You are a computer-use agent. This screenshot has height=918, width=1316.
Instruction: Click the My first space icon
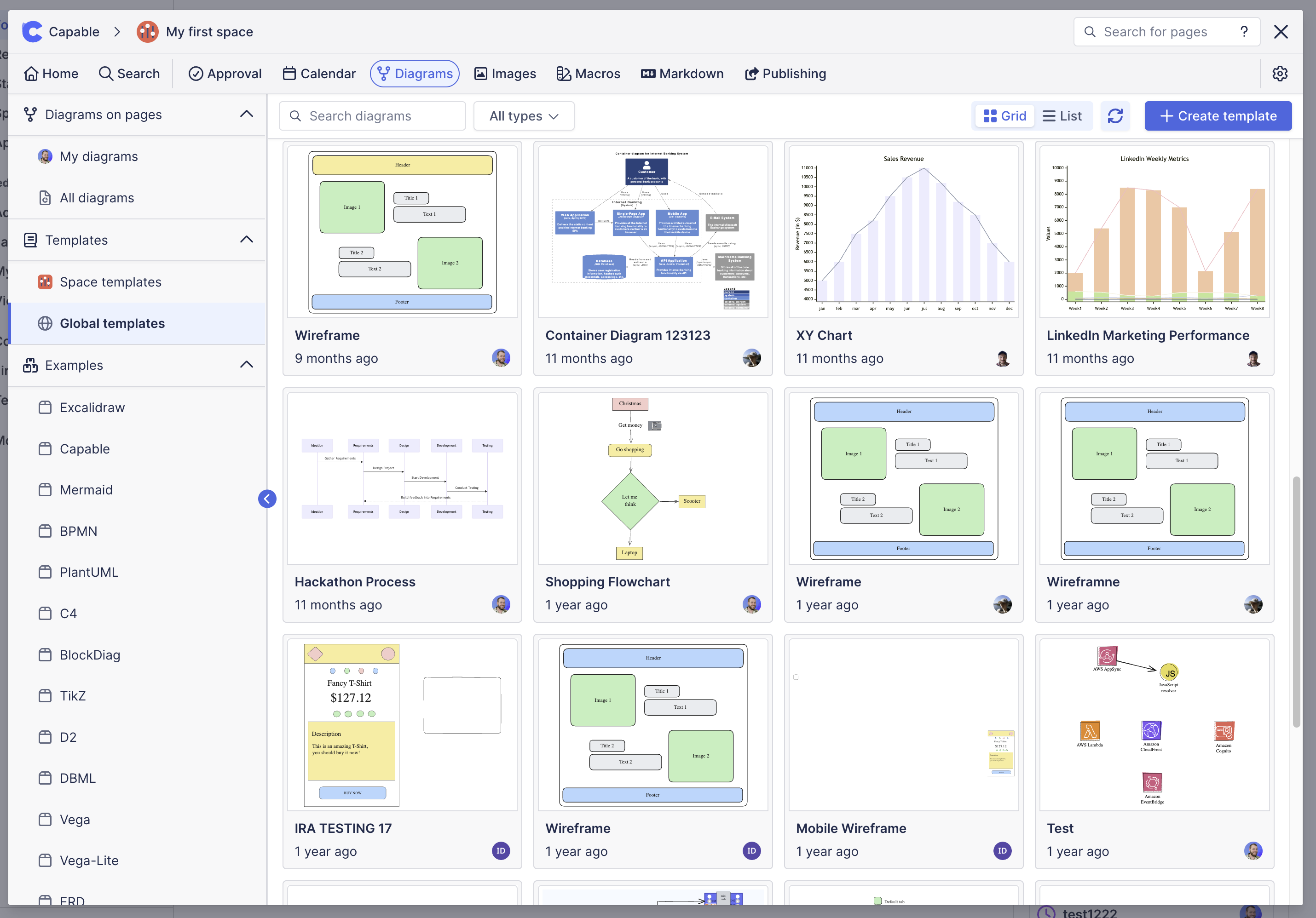(x=147, y=32)
